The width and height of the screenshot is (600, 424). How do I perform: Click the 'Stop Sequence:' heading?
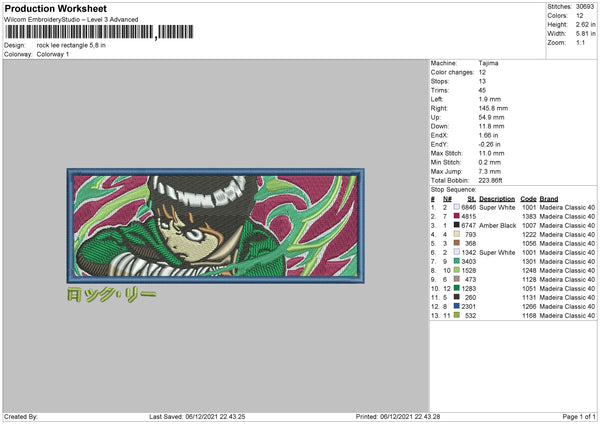coord(453,190)
